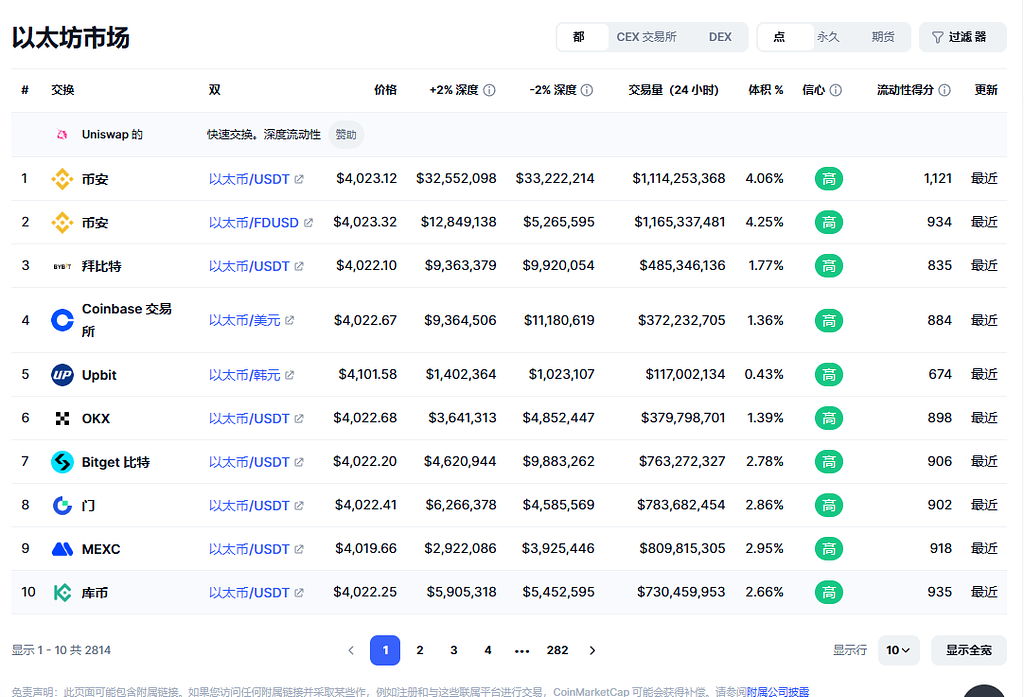The height and width of the screenshot is (697, 1024).
Task: Click info icon beside +2% 深度 header
Action: tap(489, 90)
